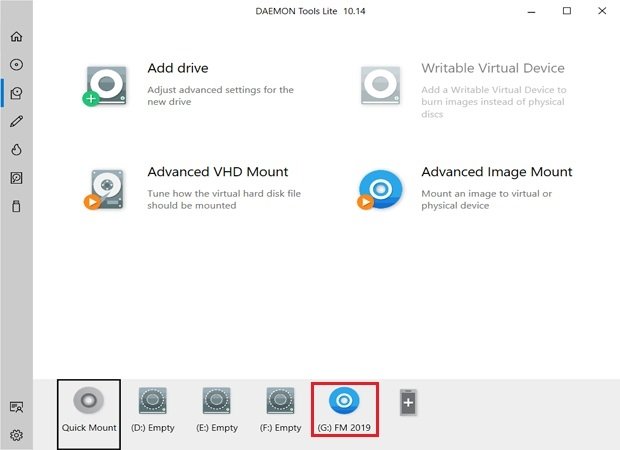Image resolution: width=620 pixels, height=450 pixels.
Task: Minimize the DAEMON Tools Lite window
Action: click(x=531, y=11)
